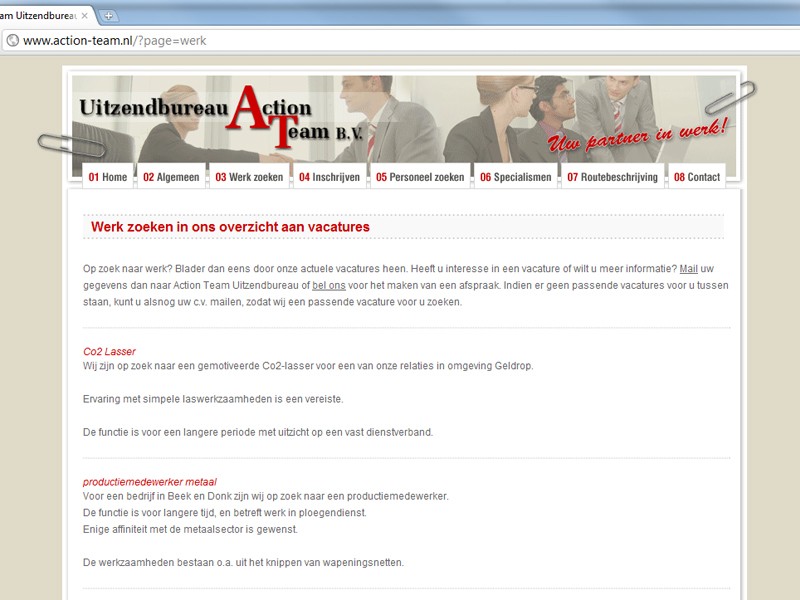
Task: Click text 'Wij zijn op zoek naar een gemotiveerde Co2-lasser'
Action: (x=198, y=366)
